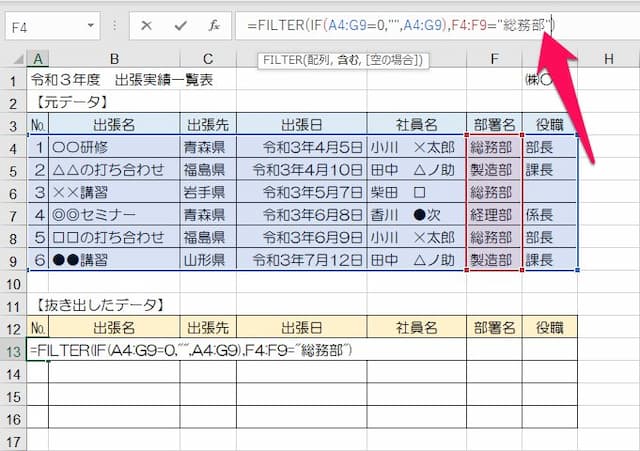Screen dimensions: 640x451
Task: Click 役職 header in row 3
Action: [550, 125]
